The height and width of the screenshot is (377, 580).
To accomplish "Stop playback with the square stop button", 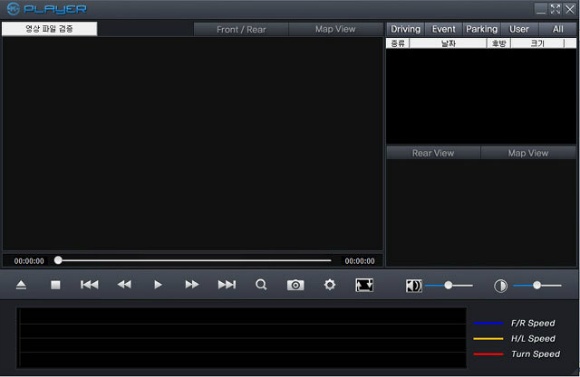I will click(x=55, y=285).
